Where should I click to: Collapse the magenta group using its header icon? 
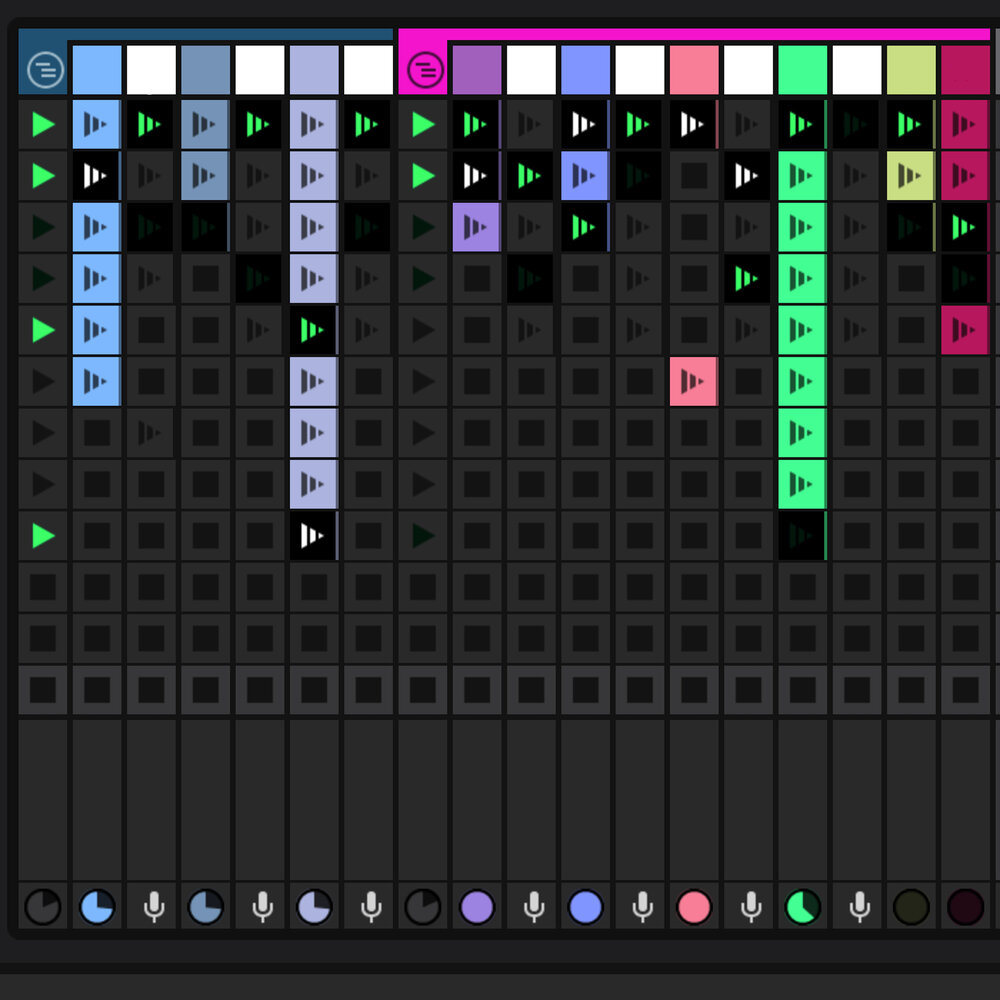pyautogui.click(x=425, y=70)
